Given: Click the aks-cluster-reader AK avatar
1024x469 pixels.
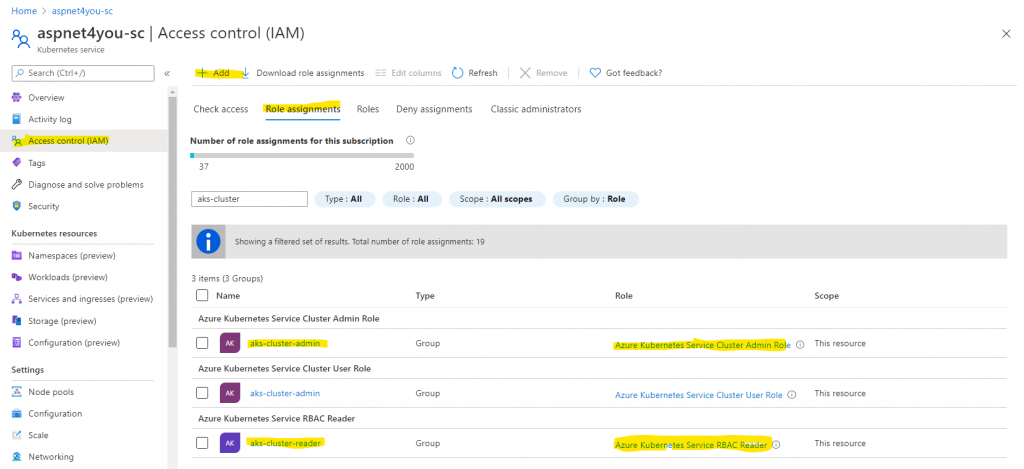Looking at the screenshot, I should click(230, 443).
